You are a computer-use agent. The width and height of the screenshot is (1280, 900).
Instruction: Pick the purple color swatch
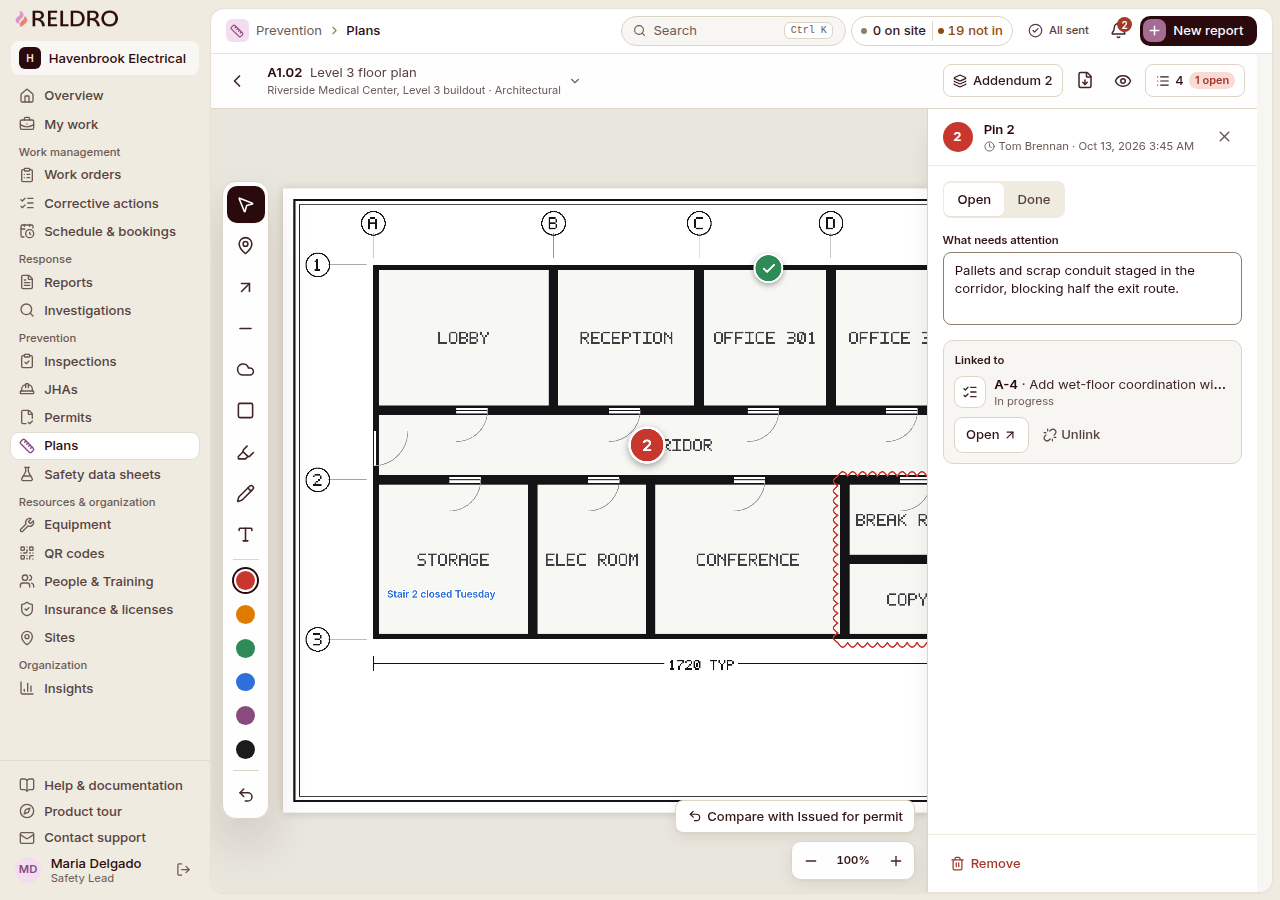pyautogui.click(x=245, y=716)
